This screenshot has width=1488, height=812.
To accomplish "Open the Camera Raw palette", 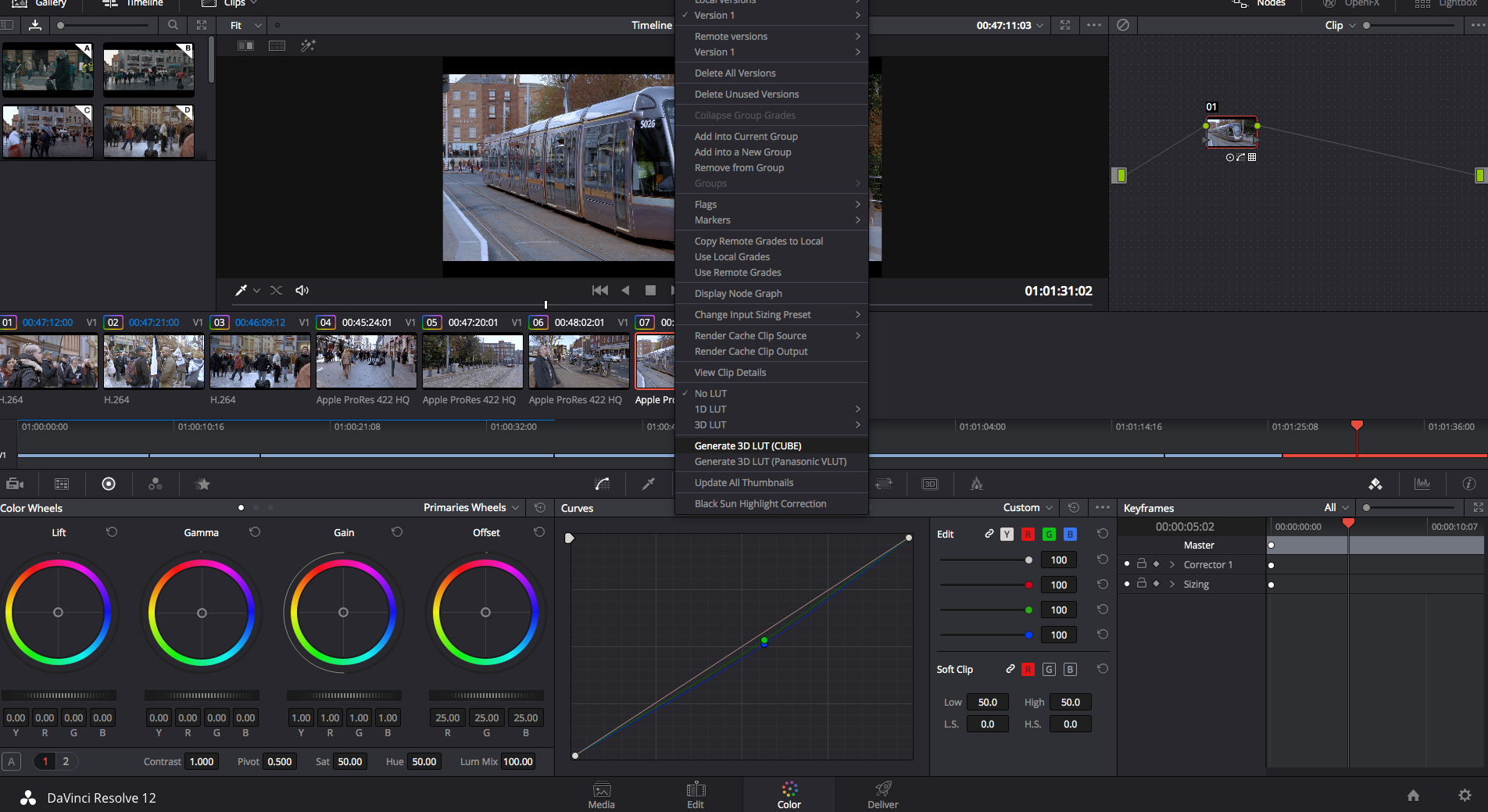I will pyautogui.click(x=15, y=484).
